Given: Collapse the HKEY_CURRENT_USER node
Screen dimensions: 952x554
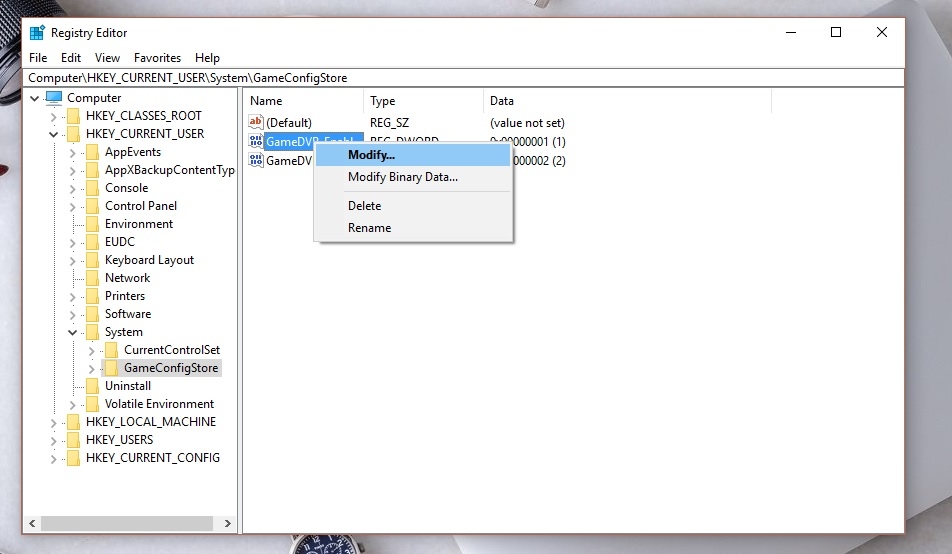Looking at the screenshot, I should click(53, 134).
